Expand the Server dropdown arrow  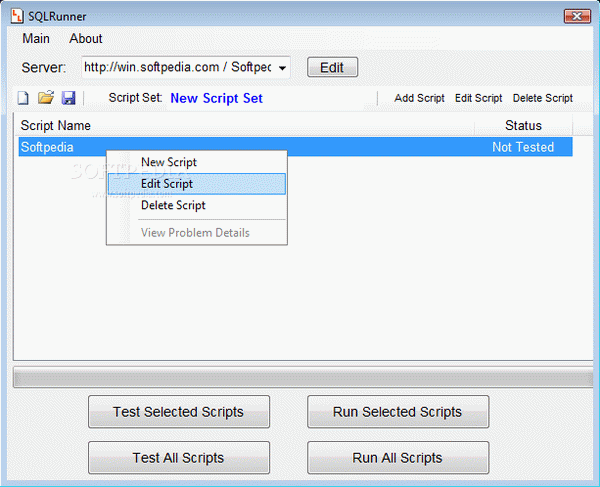[x=282, y=68]
